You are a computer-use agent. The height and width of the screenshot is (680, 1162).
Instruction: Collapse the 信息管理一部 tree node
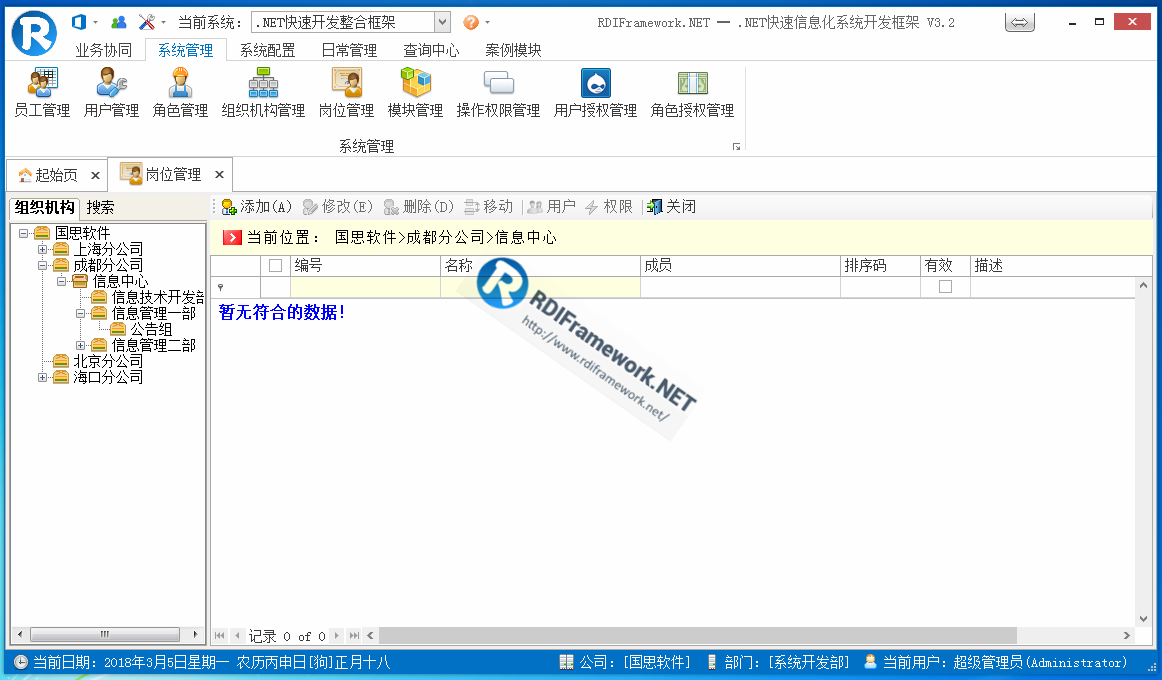pyautogui.click(x=80, y=313)
